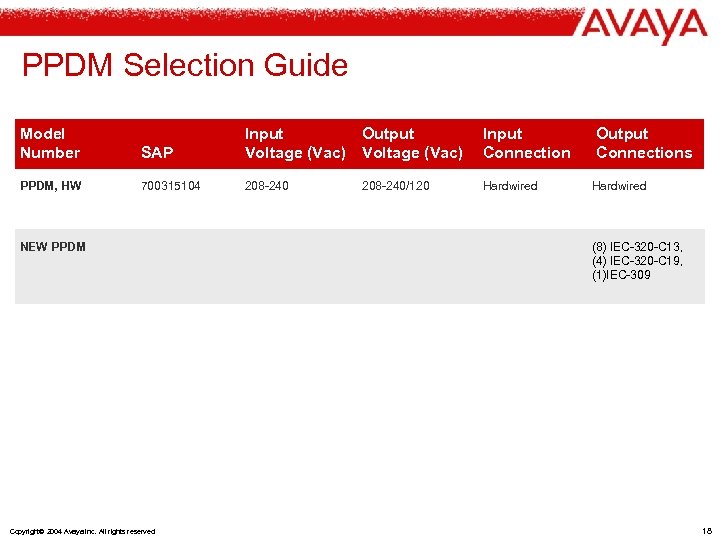Click the 'SAP' column header
720x540 pixels.
tap(157, 152)
